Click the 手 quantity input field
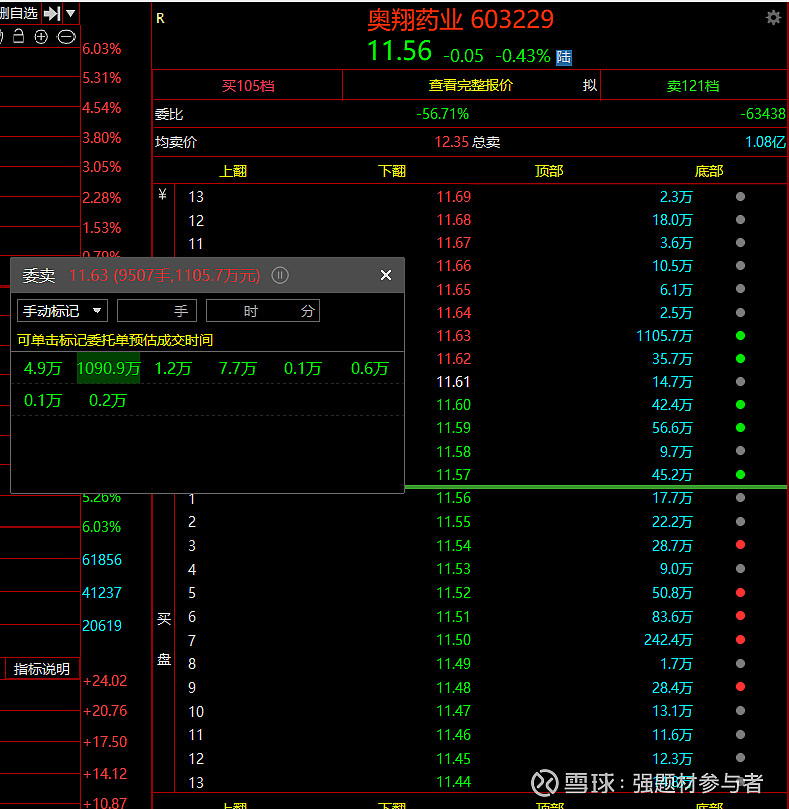The image size is (789, 809). pos(157,311)
